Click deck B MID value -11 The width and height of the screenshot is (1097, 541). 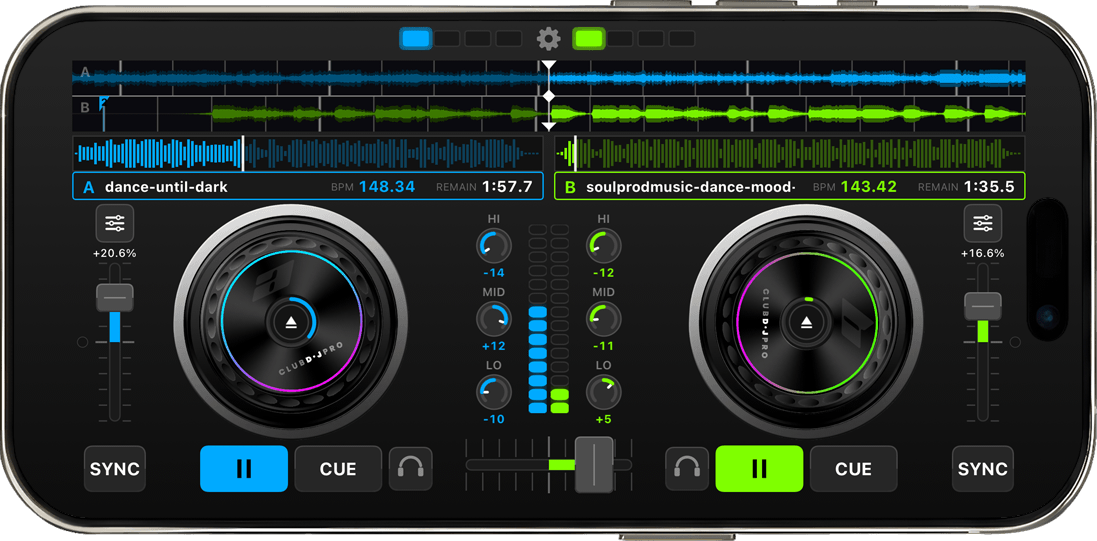pyautogui.click(x=604, y=346)
